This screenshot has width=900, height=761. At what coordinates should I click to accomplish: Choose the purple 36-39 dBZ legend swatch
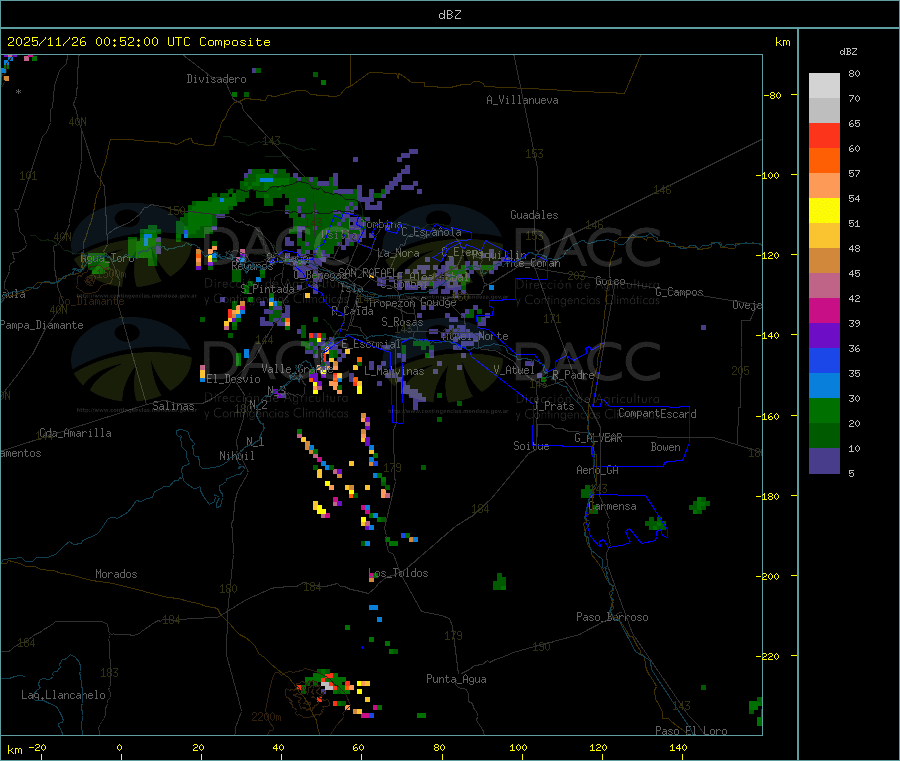(x=824, y=336)
